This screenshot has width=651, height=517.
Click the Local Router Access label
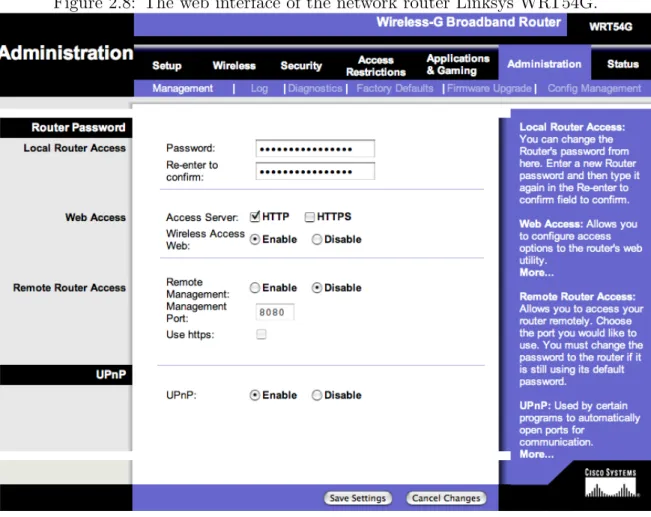pyautogui.click(x=74, y=148)
